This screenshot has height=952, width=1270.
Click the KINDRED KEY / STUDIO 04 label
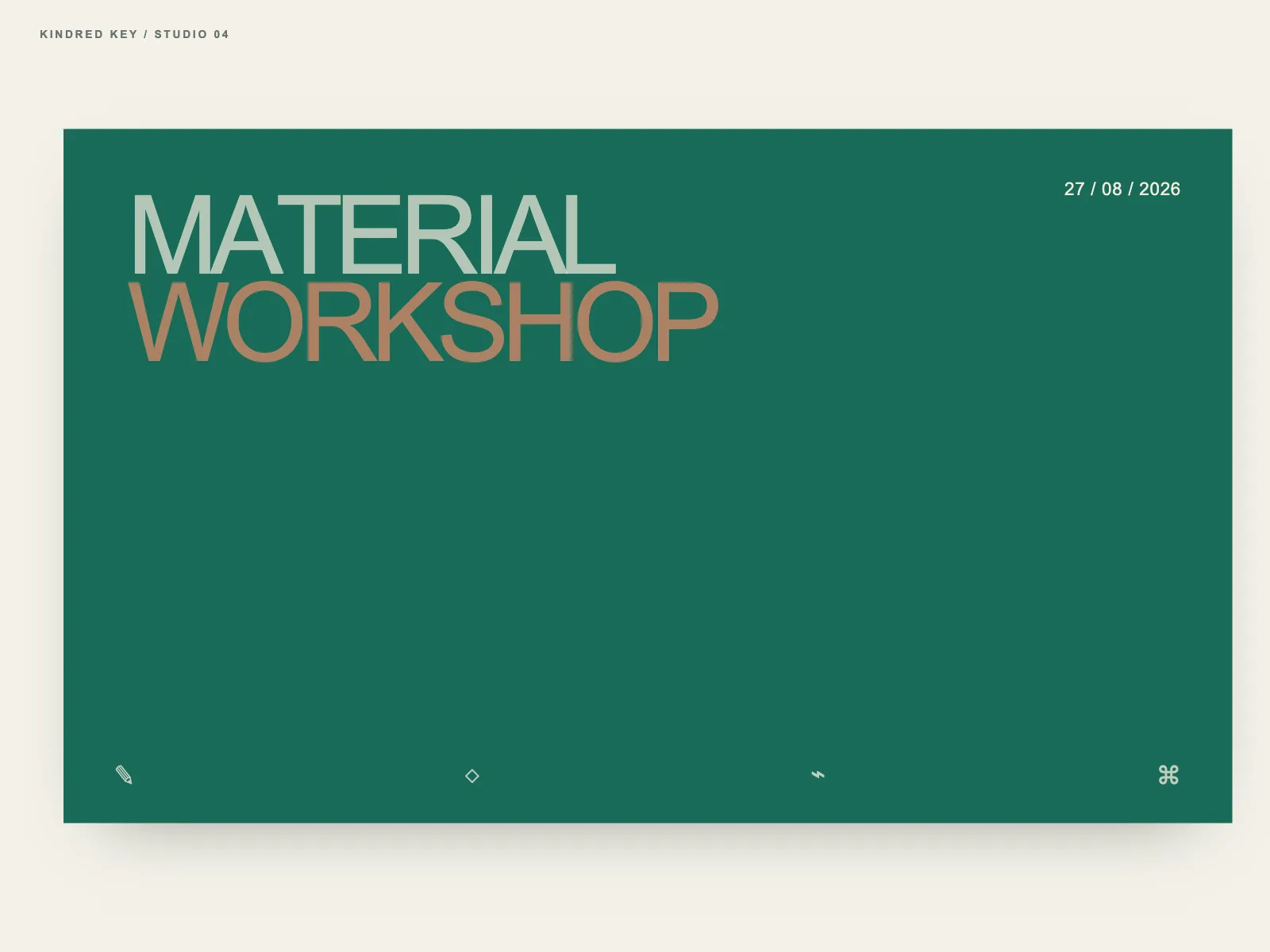click(x=135, y=34)
